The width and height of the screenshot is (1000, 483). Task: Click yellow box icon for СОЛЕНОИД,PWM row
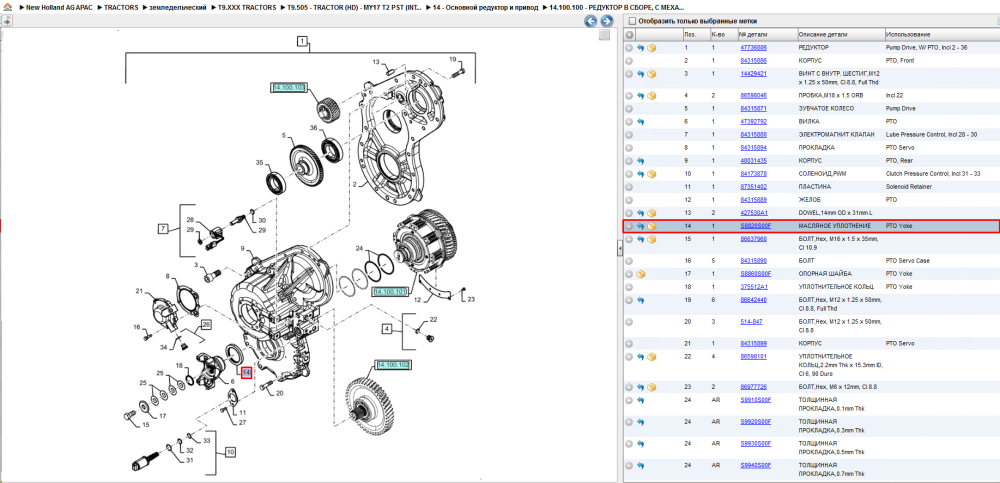652,174
